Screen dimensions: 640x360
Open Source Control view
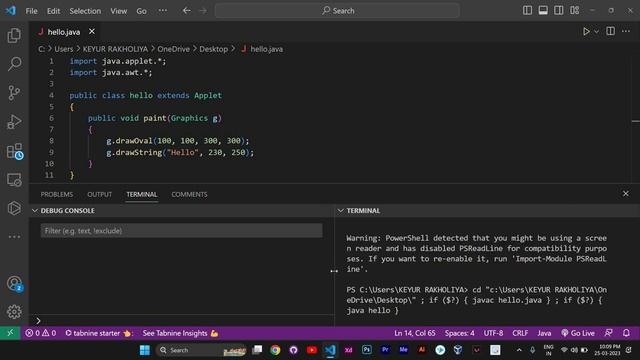click(14, 93)
